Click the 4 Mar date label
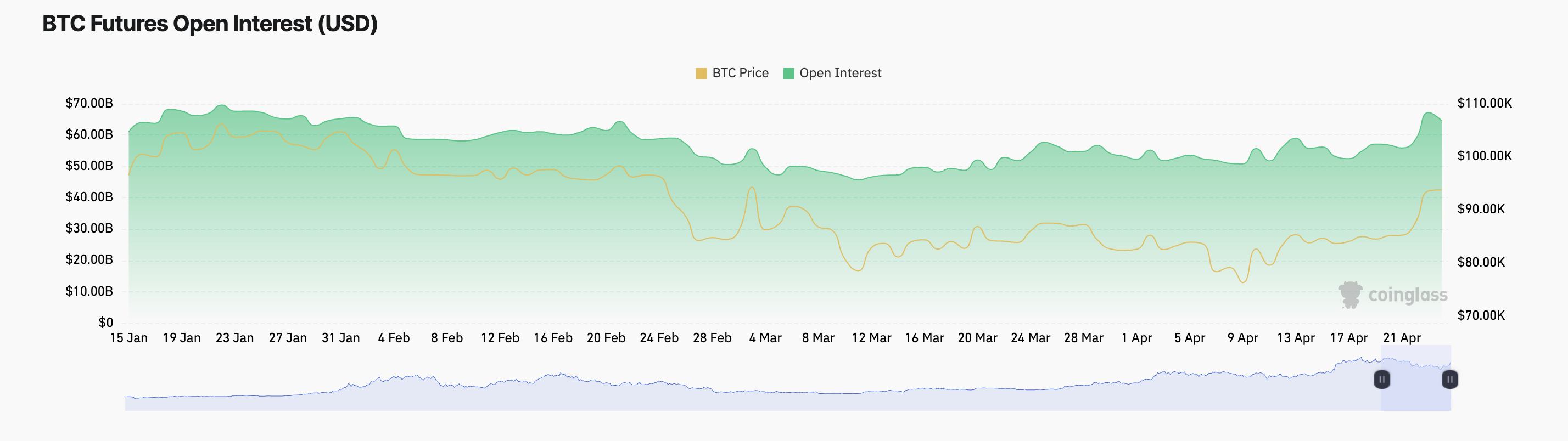The width and height of the screenshot is (1568, 441). 765,338
